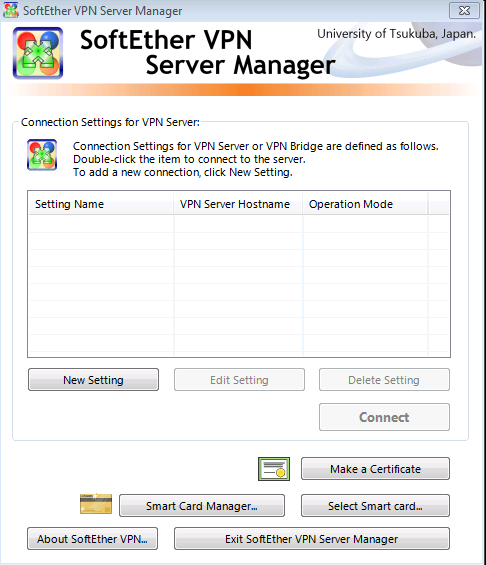Image resolution: width=486 pixels, height=565 pixels.
Task: Click 'To add a new connection' instruction text
Action: click(183, 172)
